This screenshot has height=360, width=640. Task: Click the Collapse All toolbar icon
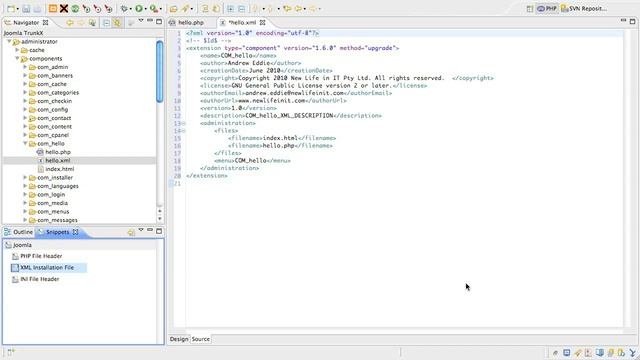(242, 9)
